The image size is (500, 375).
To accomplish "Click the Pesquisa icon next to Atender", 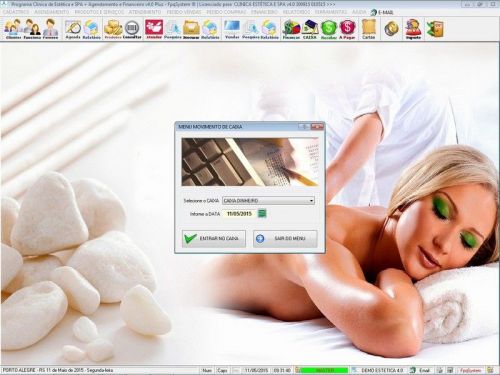I will (x=173, y=29).
